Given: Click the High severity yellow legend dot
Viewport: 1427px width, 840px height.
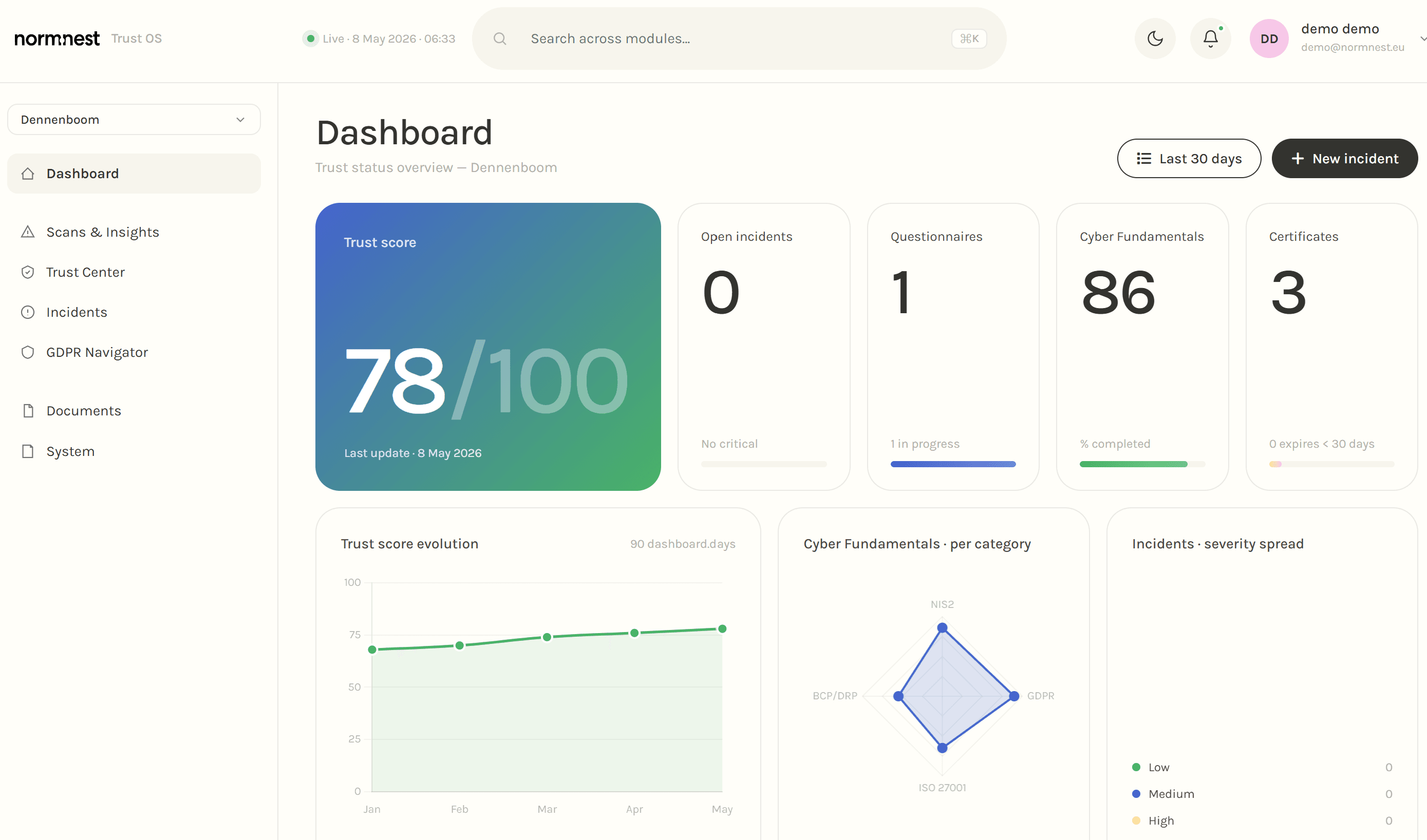Looking at the screenshot, I should coord(1136,820).
